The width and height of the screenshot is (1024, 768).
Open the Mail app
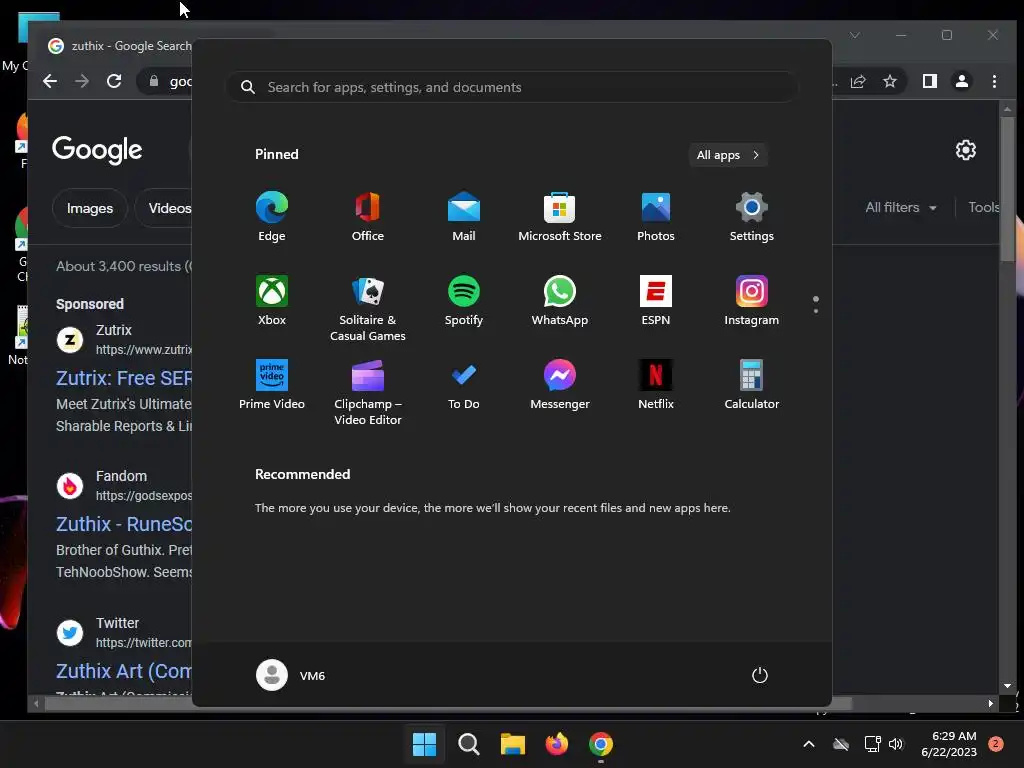point(464,217)
